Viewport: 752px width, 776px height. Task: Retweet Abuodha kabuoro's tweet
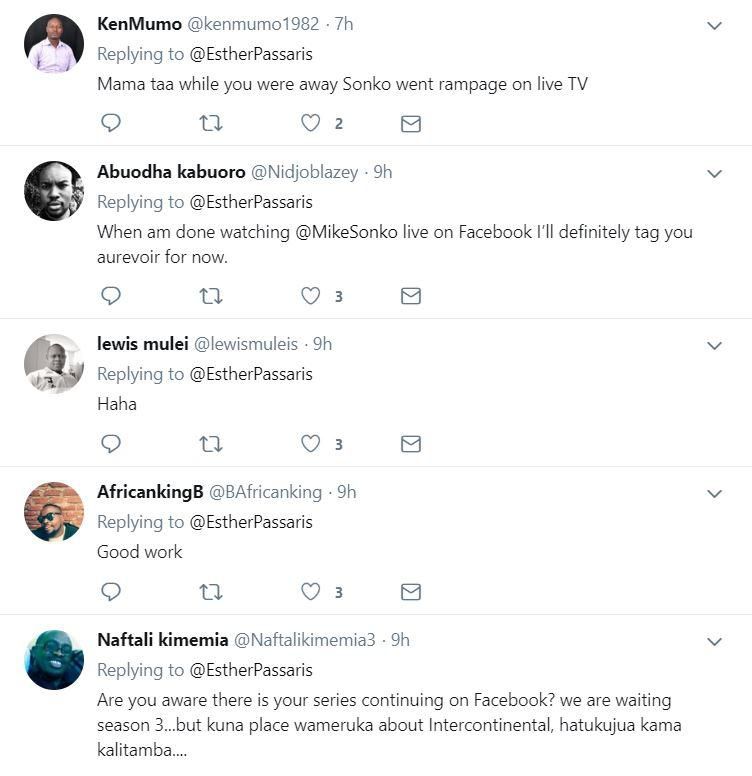(x=211, y=296)
